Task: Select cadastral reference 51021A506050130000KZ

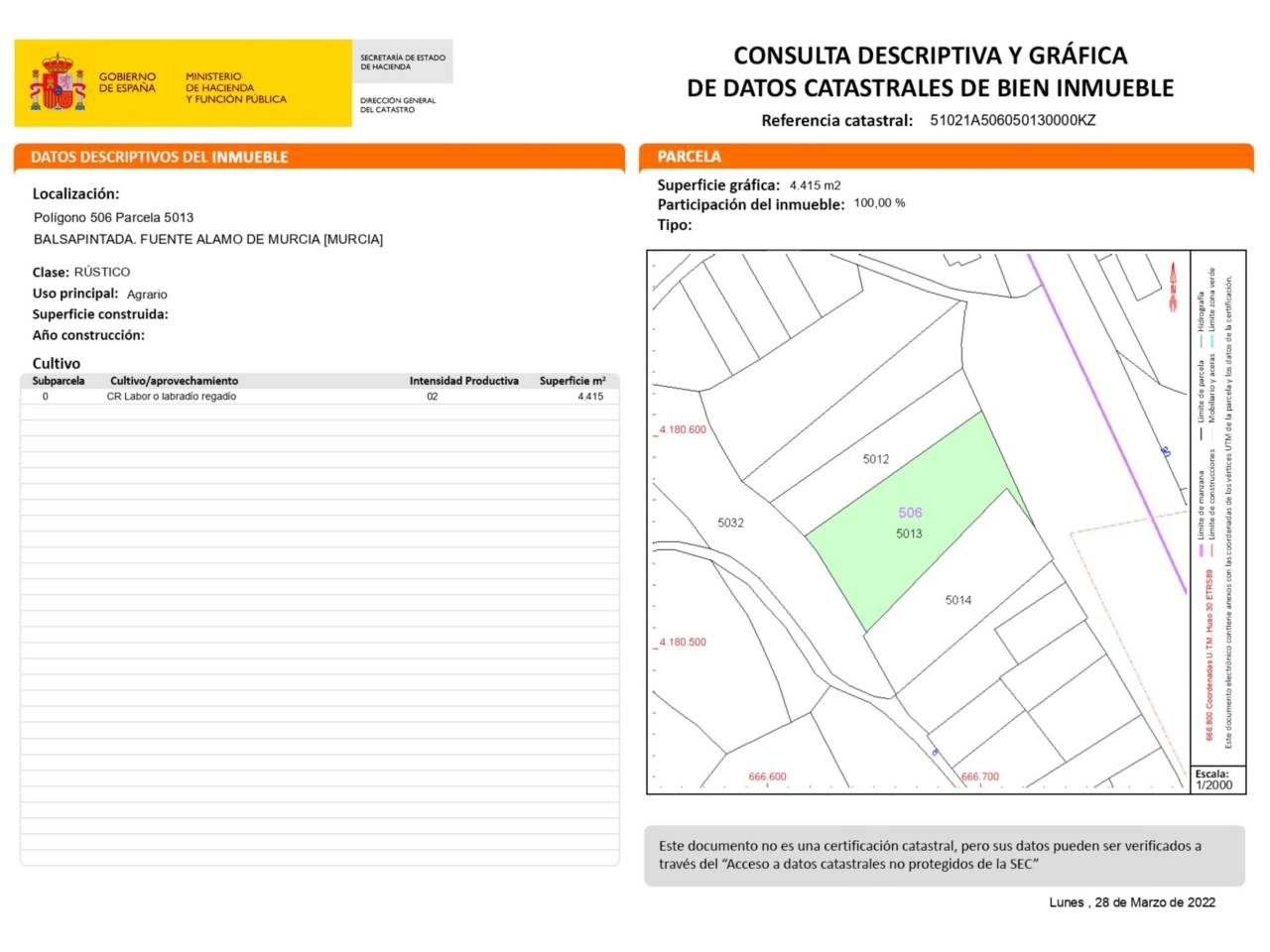Action: coord(1013,120)
